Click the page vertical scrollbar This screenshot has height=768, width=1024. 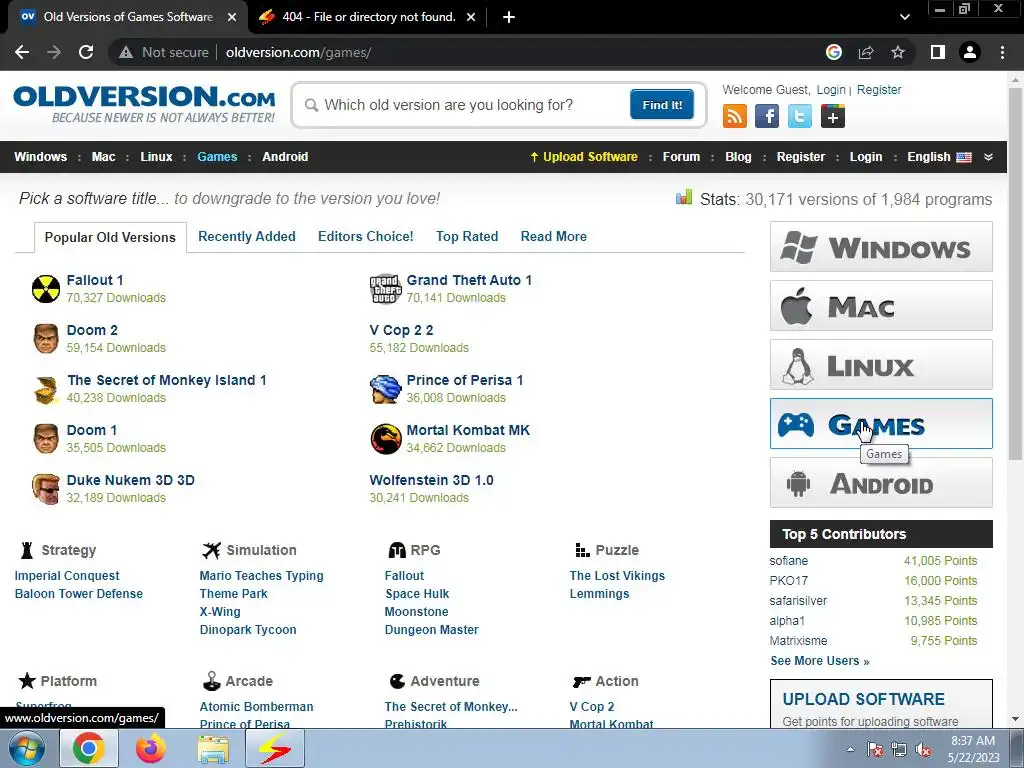(1016, 274)
